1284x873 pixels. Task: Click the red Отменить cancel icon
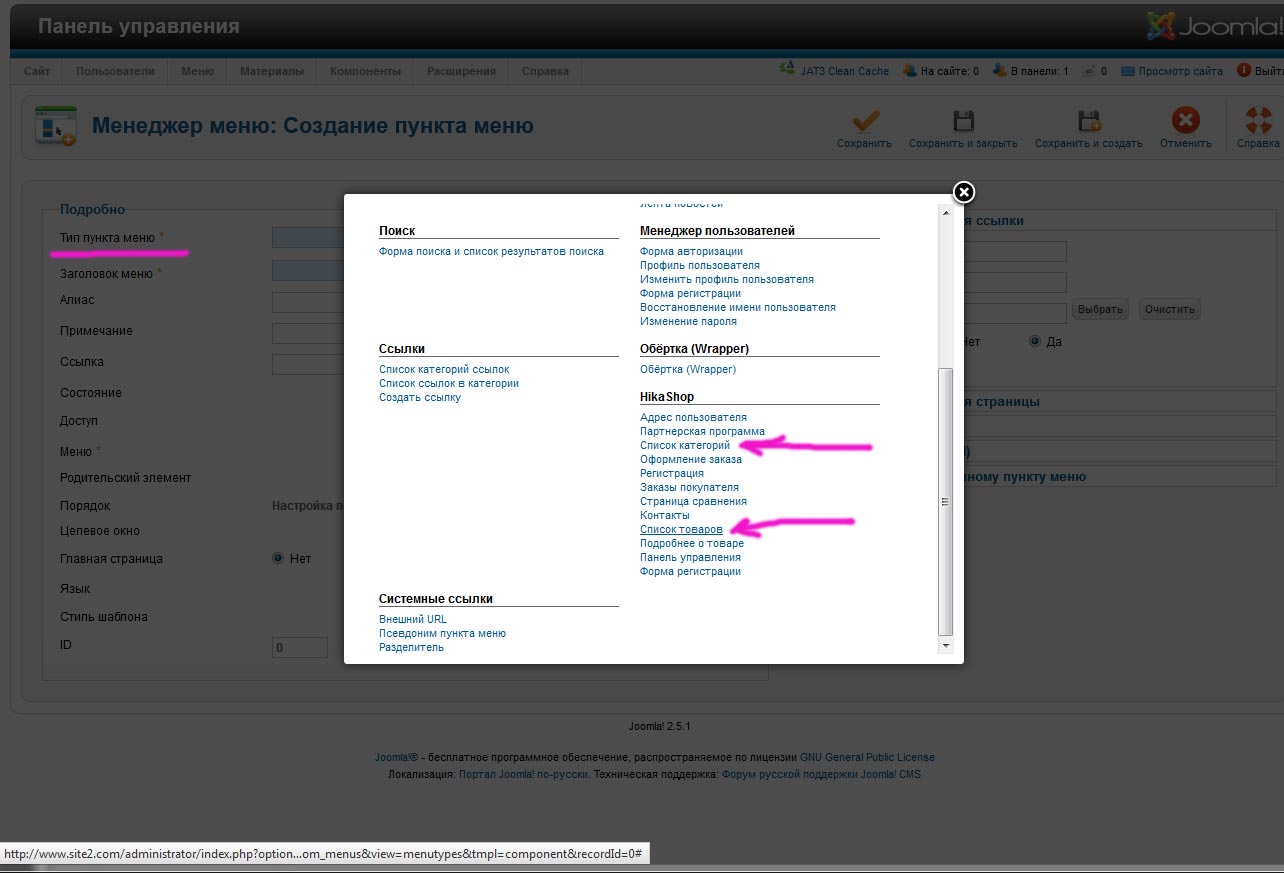pyautogui.click(x=1185, y=121)
